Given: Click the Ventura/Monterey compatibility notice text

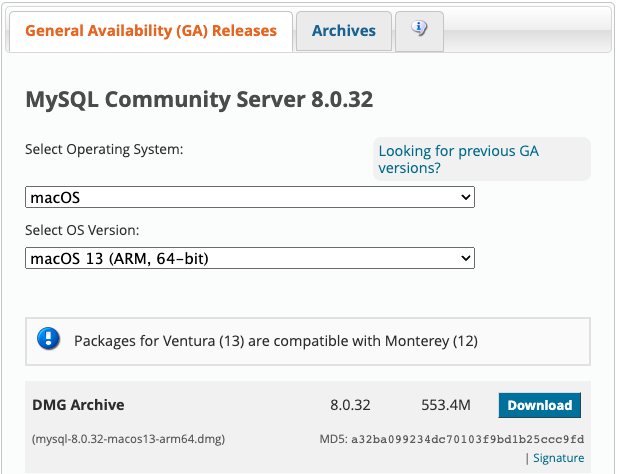Looking at the screenshot, I should pyautogui.click(x=276, y=341).
